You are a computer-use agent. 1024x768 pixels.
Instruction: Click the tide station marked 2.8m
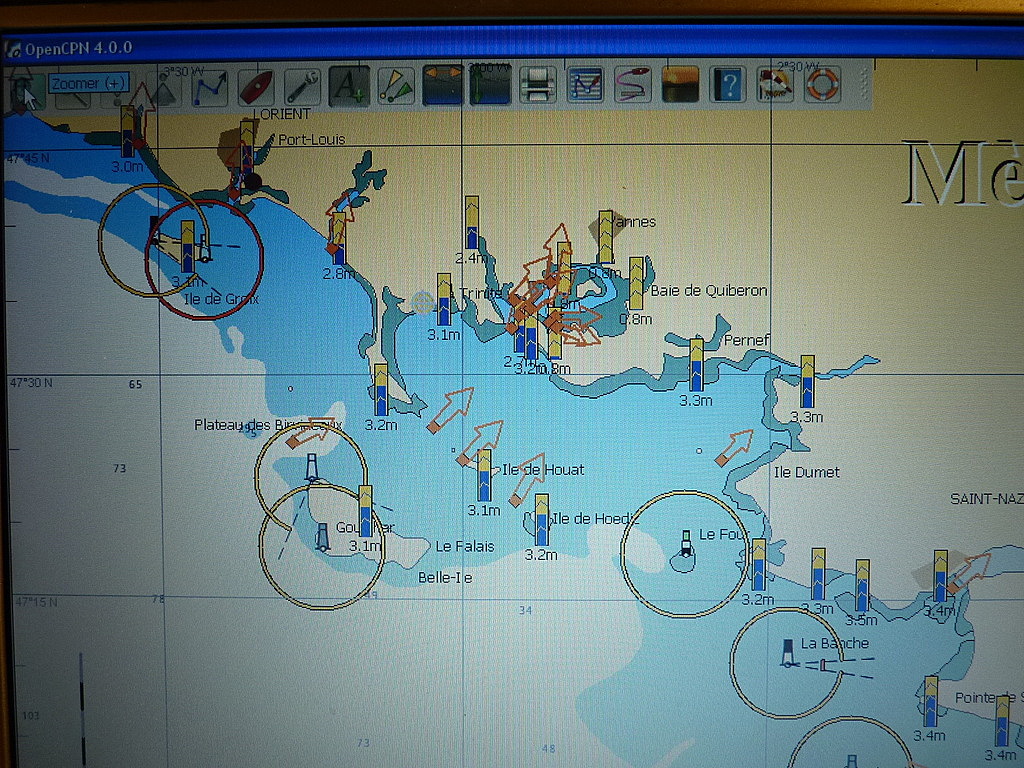pos(338,238)
